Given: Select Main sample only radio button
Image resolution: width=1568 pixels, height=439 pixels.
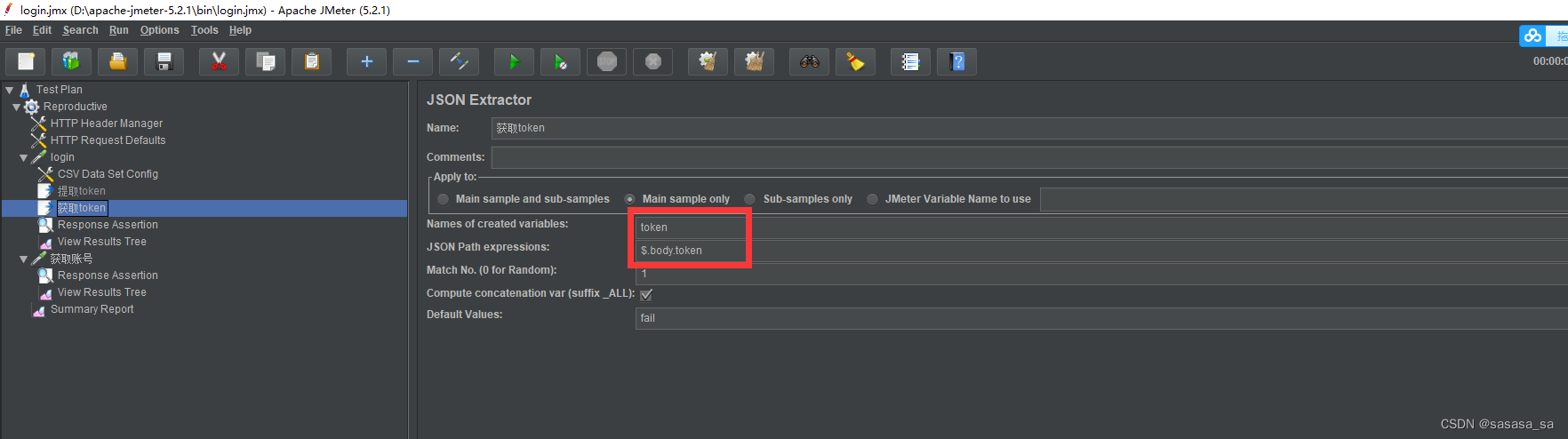Looking at the screenshot, I should coord(629,199).
